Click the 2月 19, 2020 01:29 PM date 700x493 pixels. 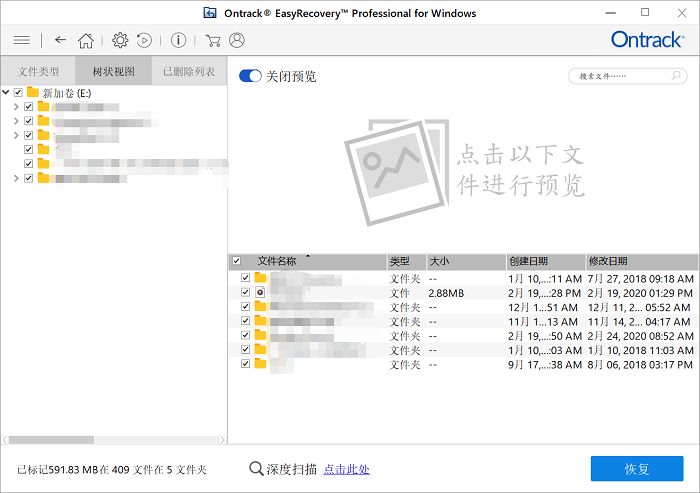640,293
